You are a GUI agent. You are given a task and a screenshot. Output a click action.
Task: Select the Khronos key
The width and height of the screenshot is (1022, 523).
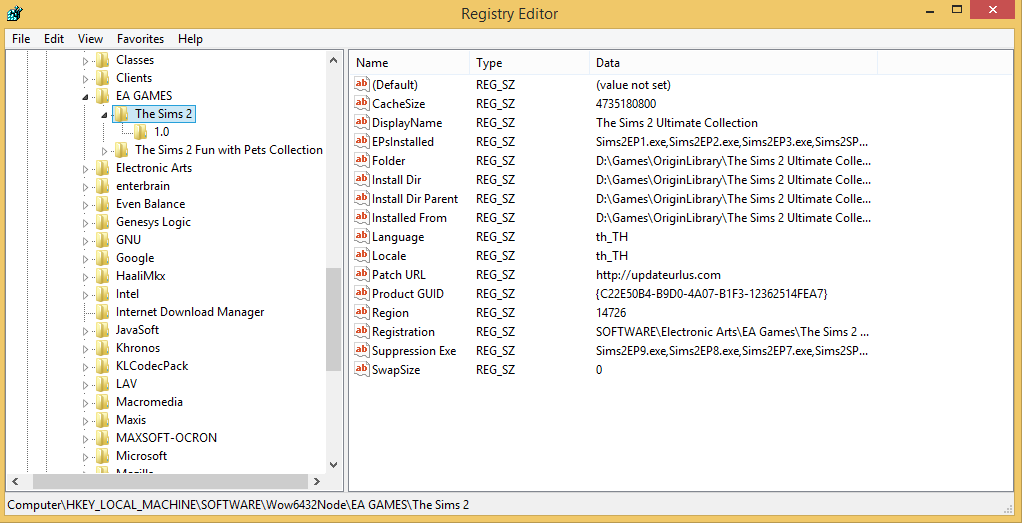pos(138,348)
